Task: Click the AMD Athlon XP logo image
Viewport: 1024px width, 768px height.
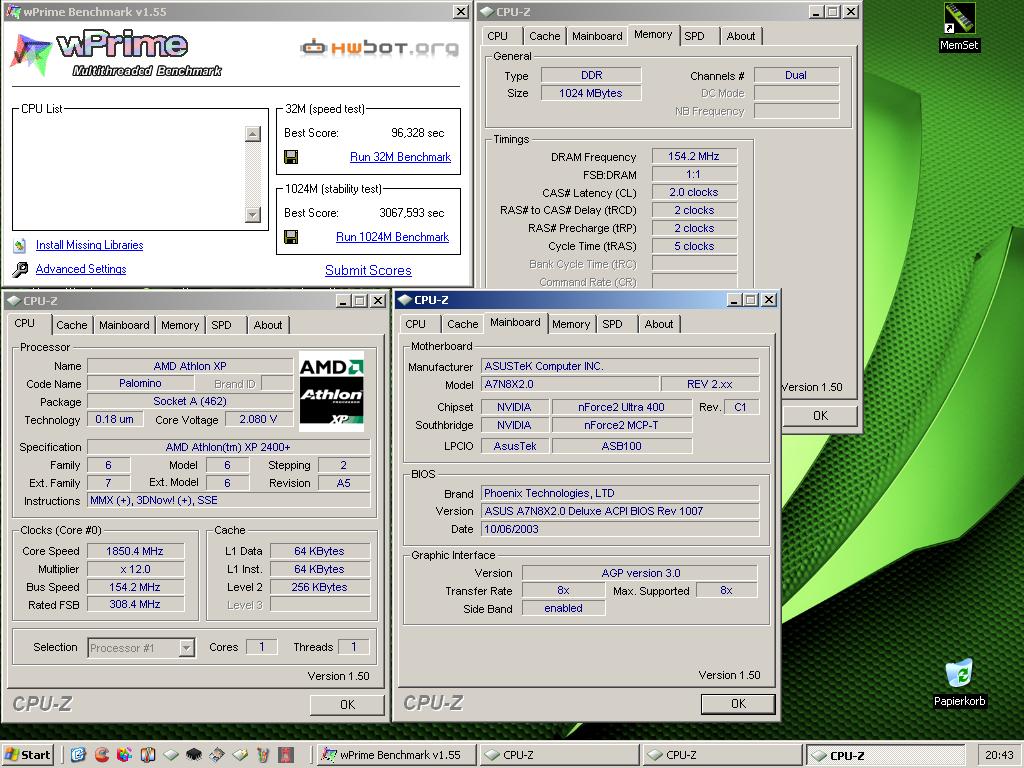Action: tap(331, 391)
